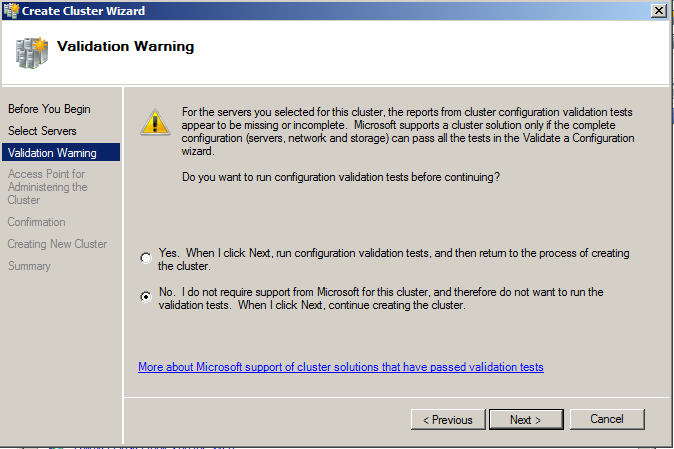Screen dimensions: 674x449
Task: Click Access Point for Administering the Cluster step
Action: pos(47,187)
